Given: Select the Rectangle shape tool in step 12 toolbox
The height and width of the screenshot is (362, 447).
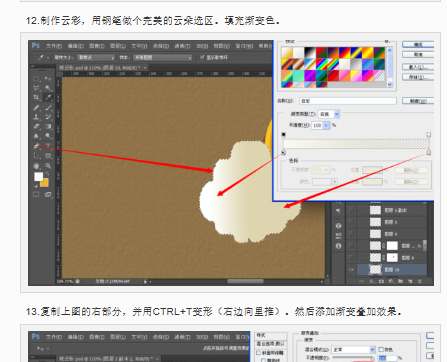Looking at the screenshot, I should pyautogui.click(x=48, y=155).
